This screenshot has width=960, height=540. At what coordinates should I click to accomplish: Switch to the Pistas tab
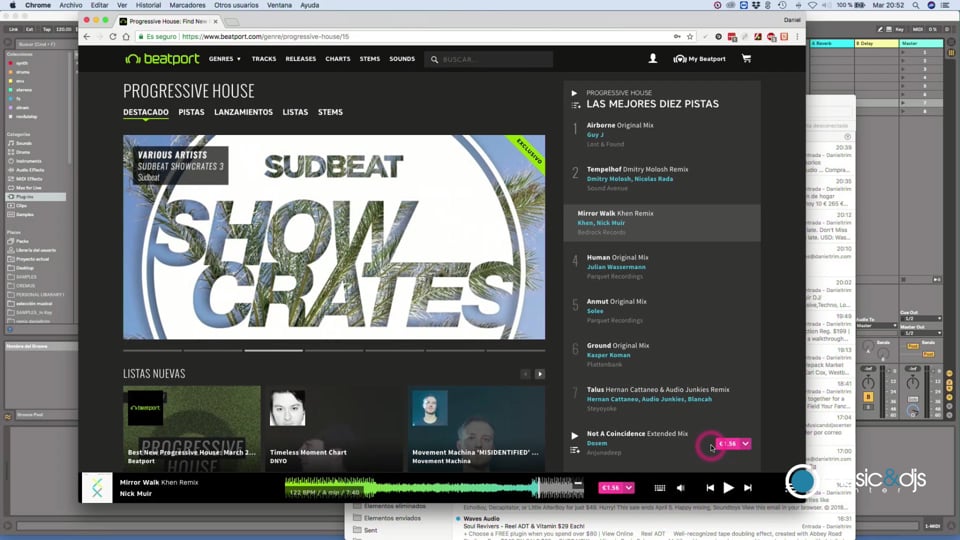tap(192, 112)
